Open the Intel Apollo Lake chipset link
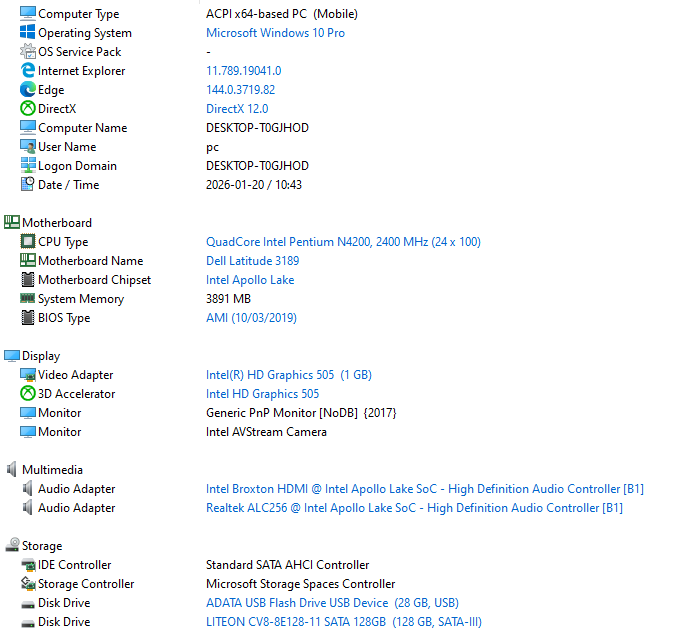 [250, 280]
